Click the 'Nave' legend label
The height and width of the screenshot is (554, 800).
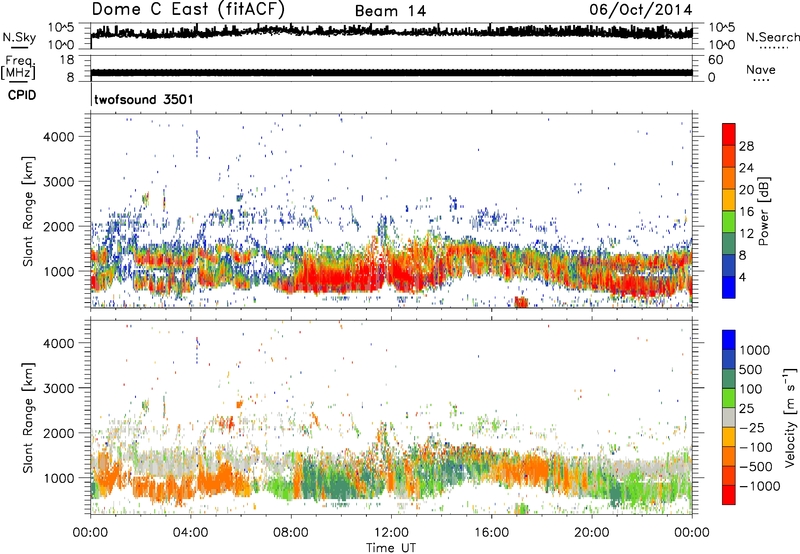pyautogui.click(x=761, y=69)
